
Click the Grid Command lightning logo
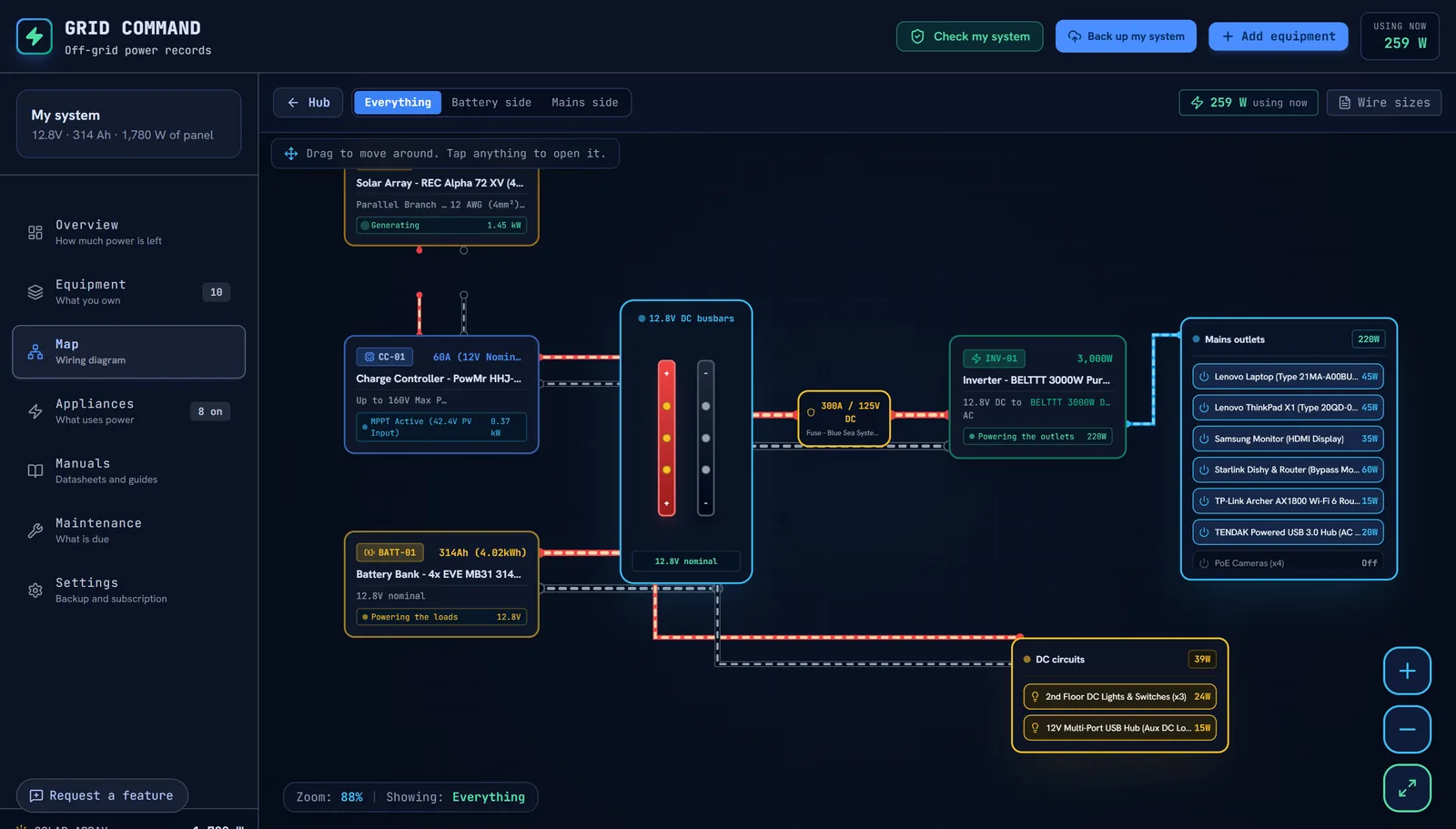35,36
